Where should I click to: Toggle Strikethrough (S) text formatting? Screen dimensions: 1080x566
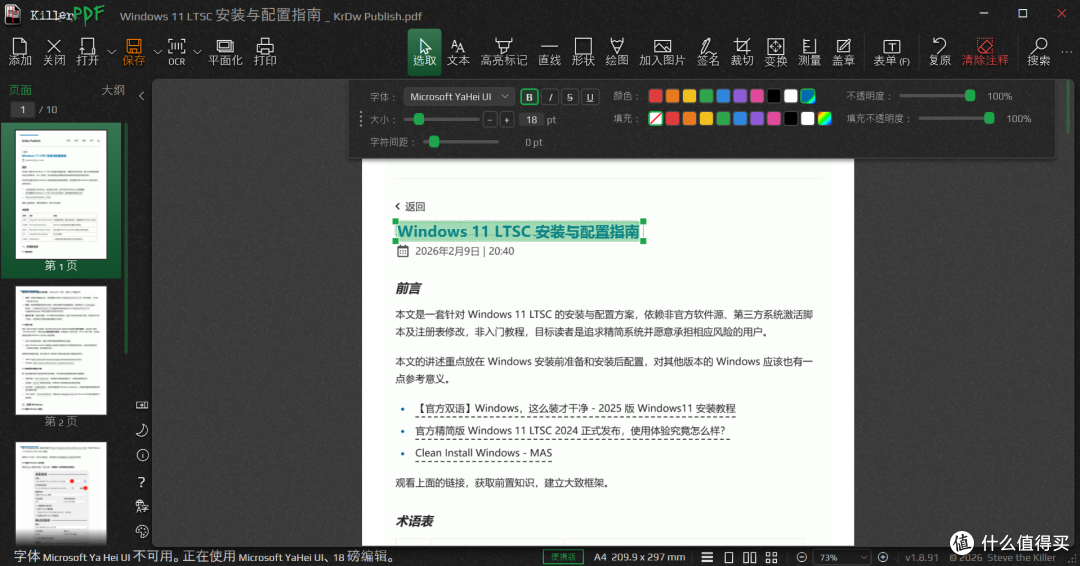tap(570, 97)
